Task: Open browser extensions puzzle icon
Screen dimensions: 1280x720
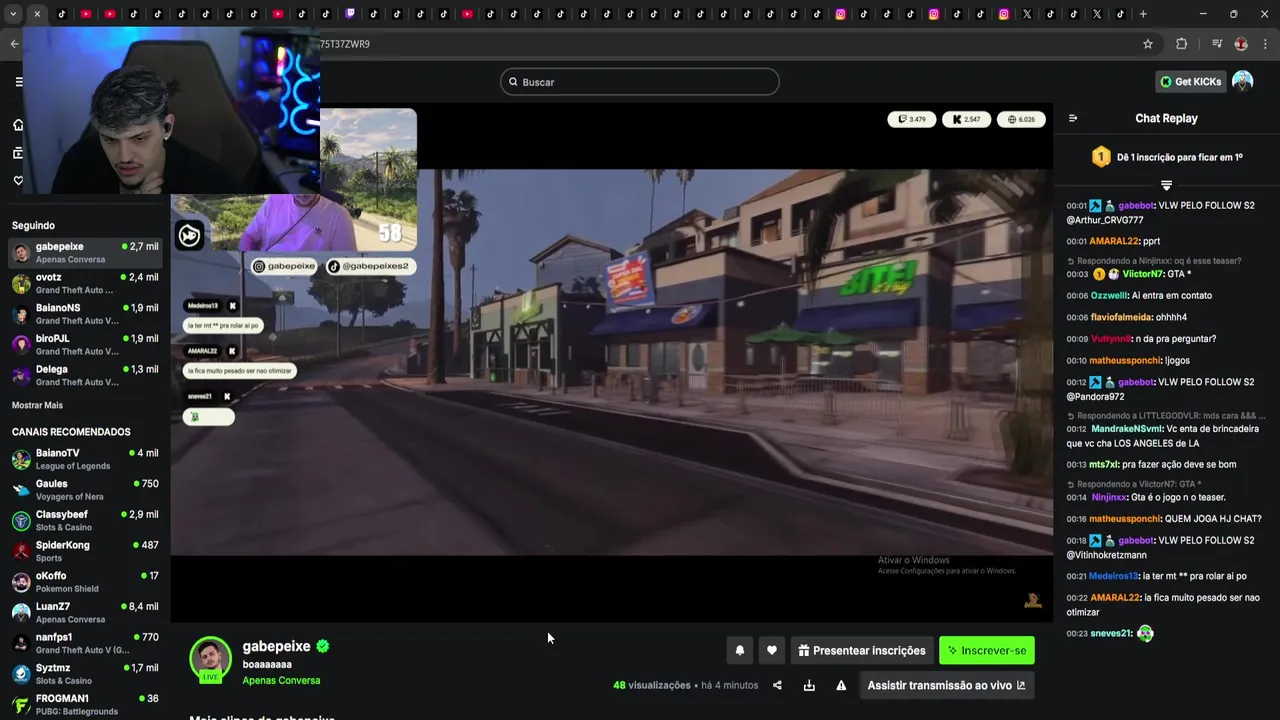Action: 1181,44
